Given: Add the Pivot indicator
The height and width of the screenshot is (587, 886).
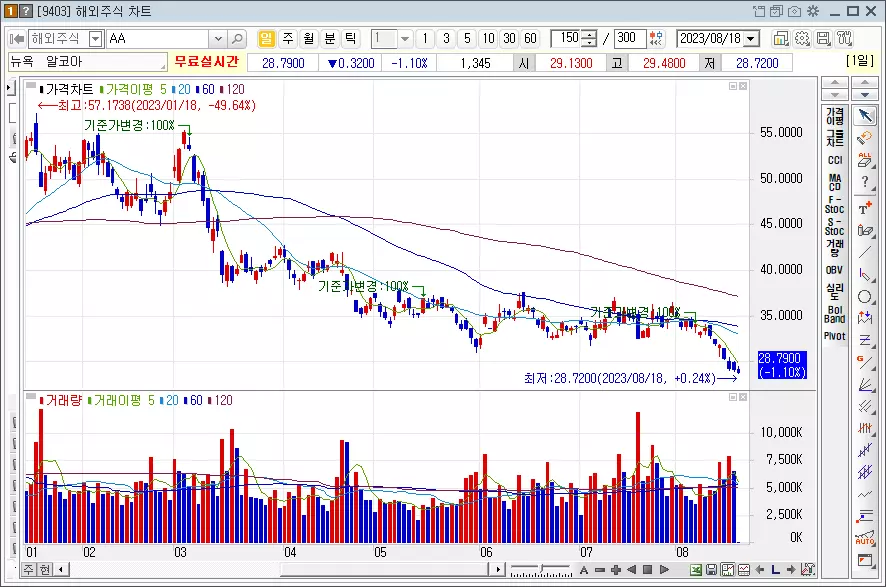Looking at the screenshot, I should point(835,336).
